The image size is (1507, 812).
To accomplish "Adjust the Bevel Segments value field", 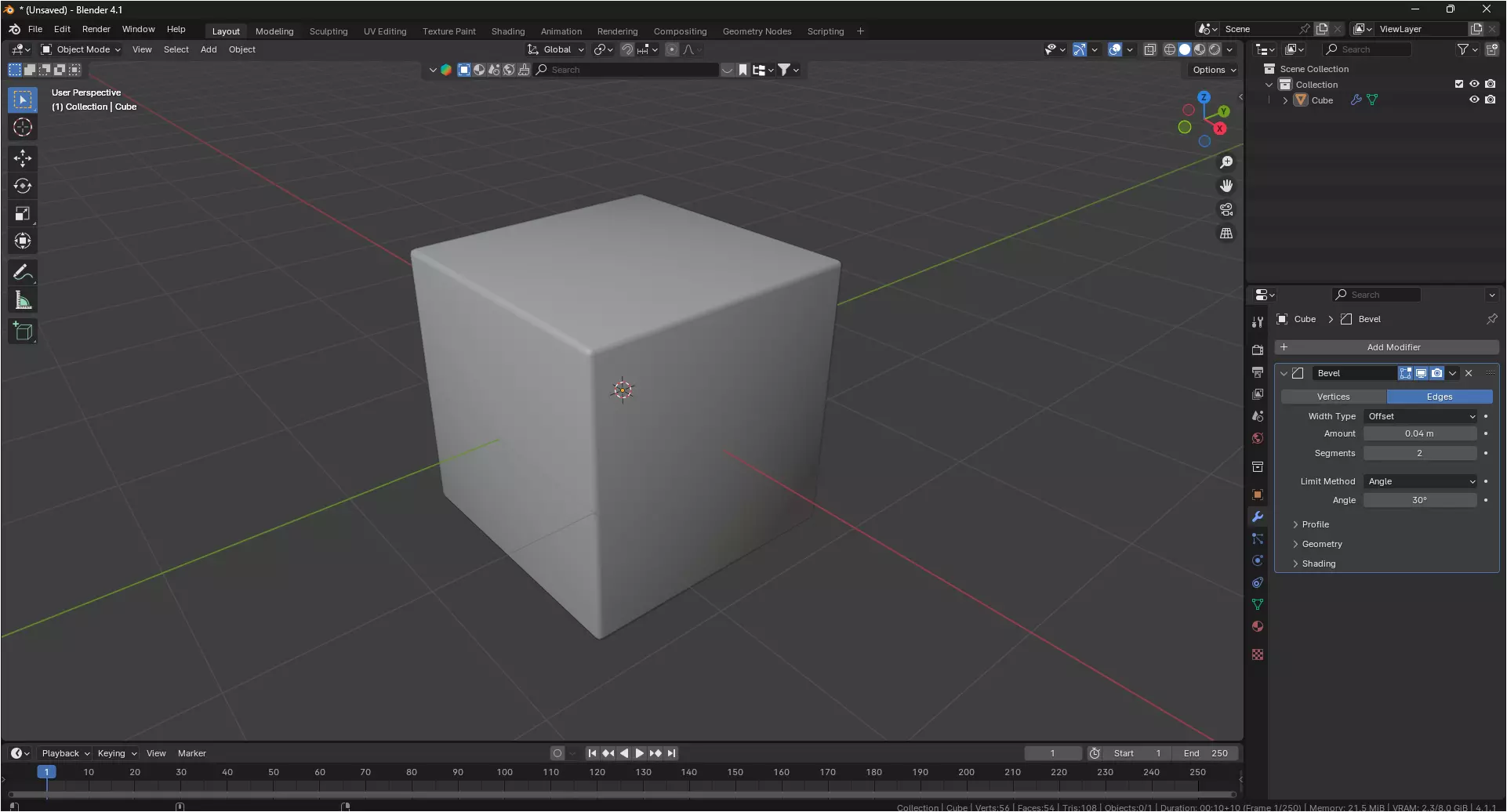I will point(1420,453).
